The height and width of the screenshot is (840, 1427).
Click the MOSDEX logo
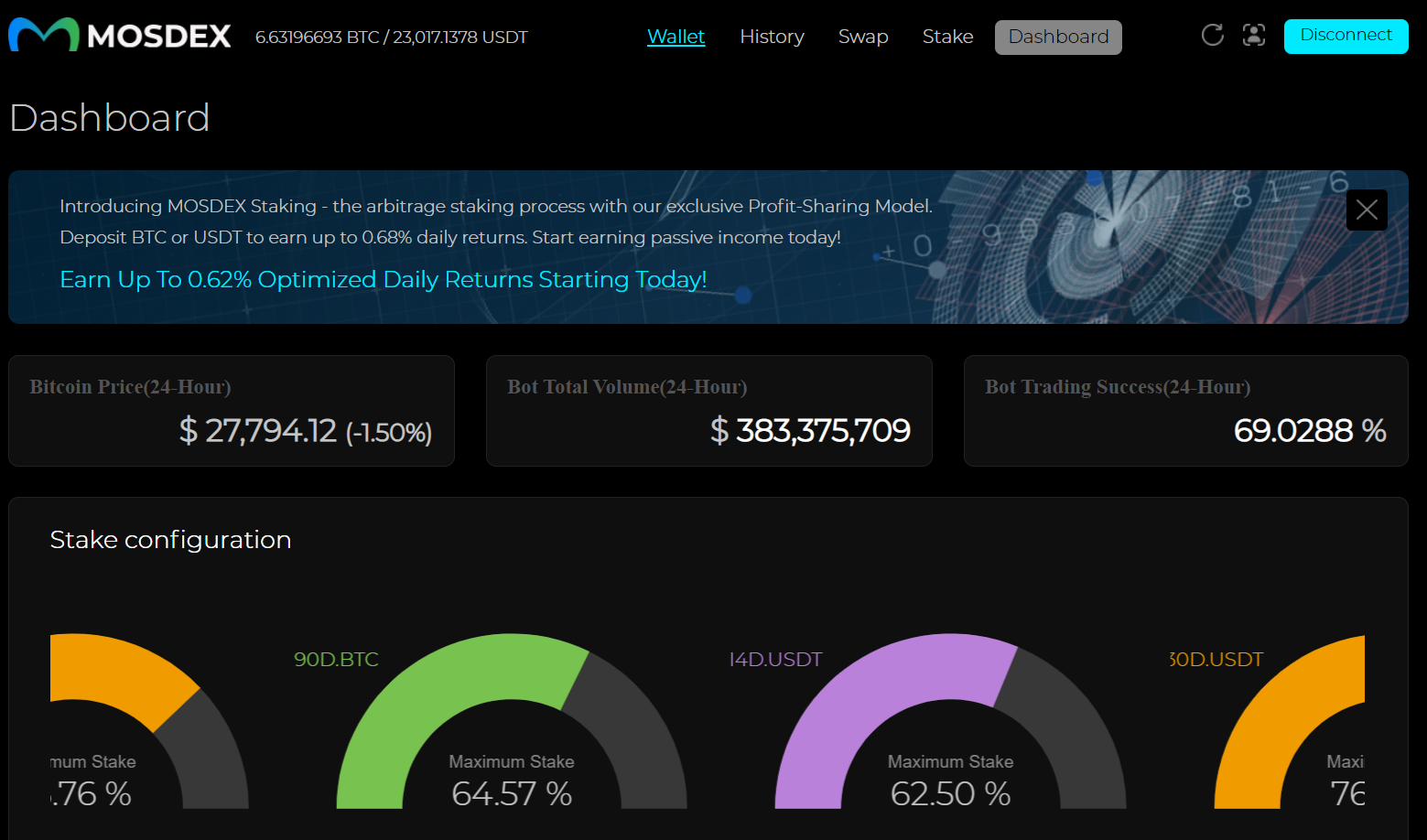pos(120,36)
